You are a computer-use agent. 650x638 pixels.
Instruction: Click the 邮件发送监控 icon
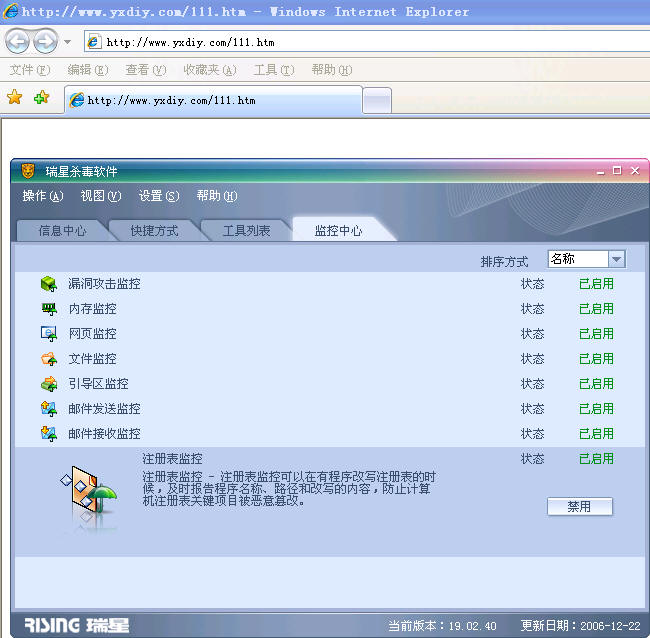(x=49, y=409)
